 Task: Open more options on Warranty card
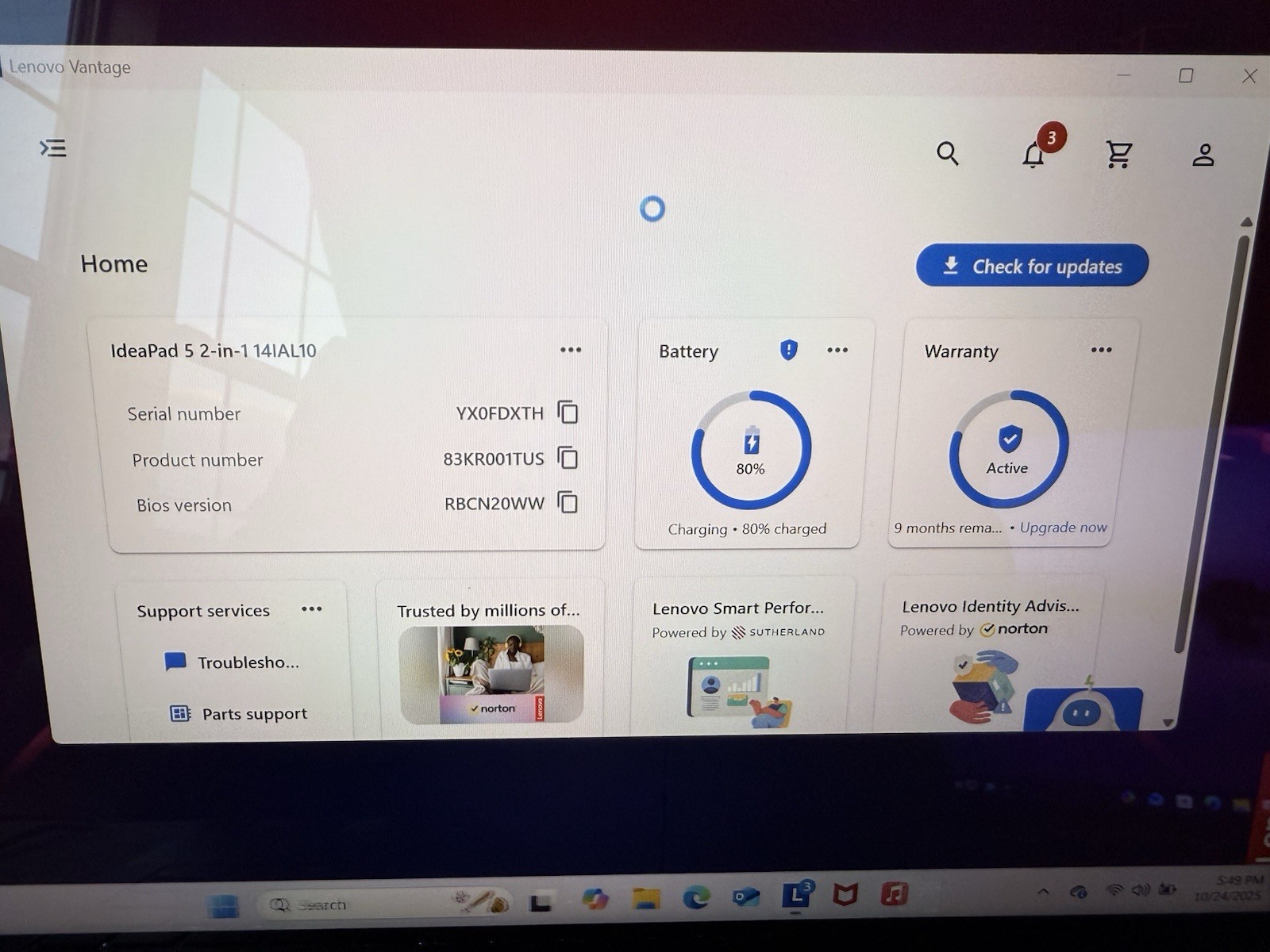click(x=1101, y=350)
